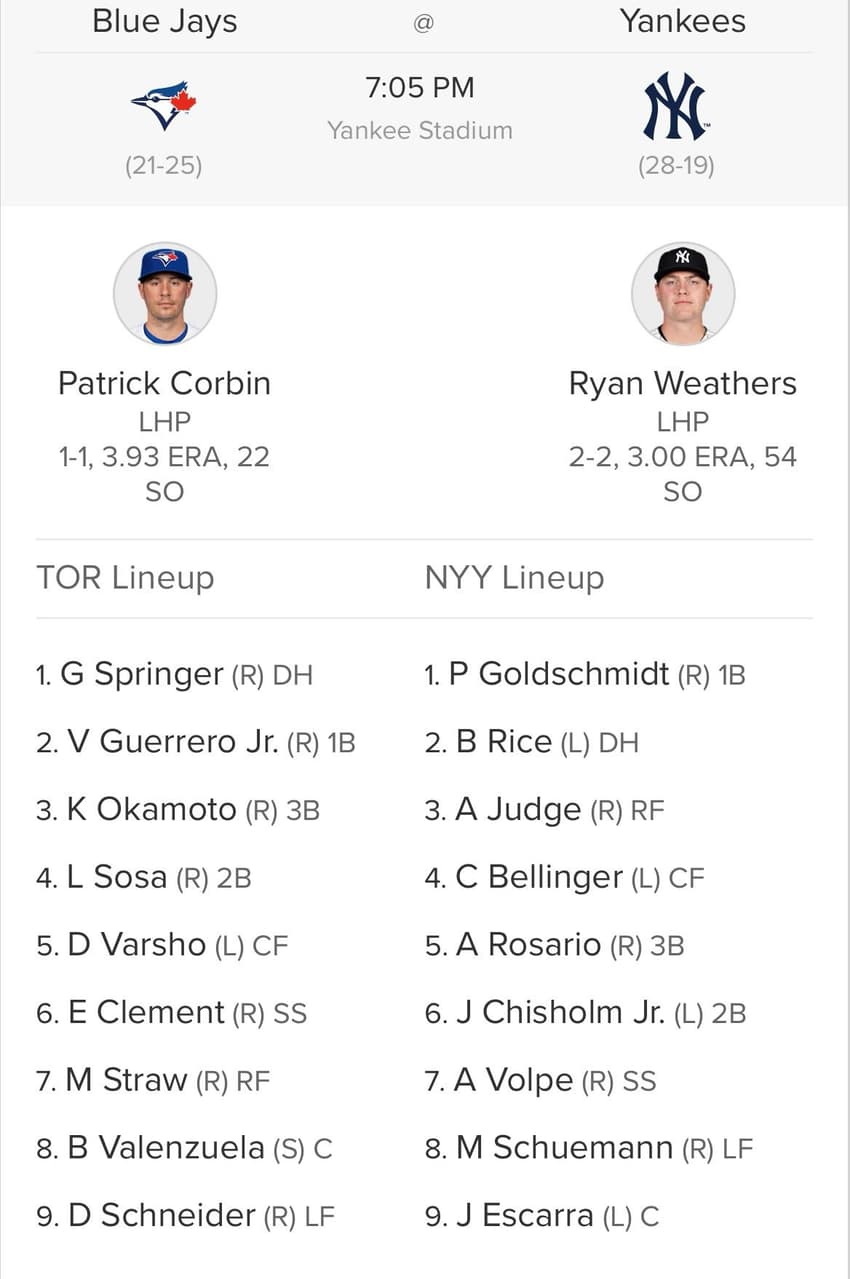Open J Escarra in NYY lineup
The width and height of the screenshot is (850, 1279).
pos(542,1215)
